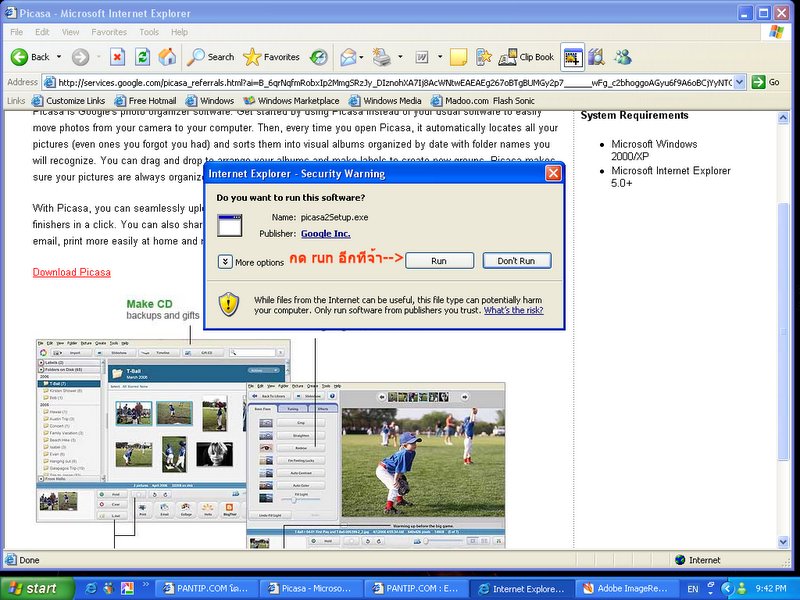Image resolution: width=800 pixels, height=600 pixels.
Task: Open the Print button dropdown arrow
Action: click(x=400, y=57)
